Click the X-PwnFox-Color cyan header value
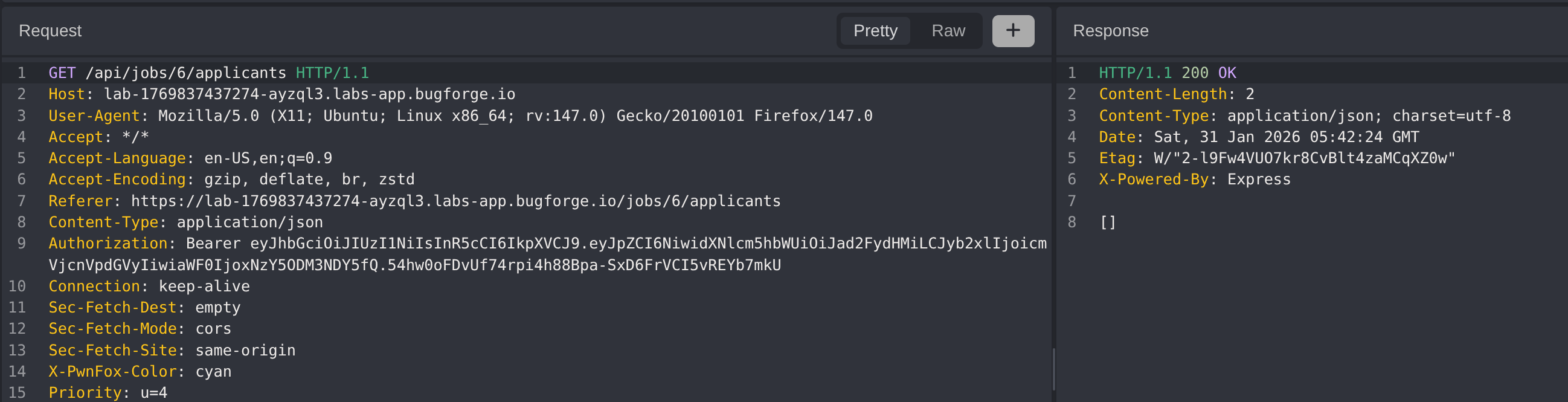Screen dimensions: 1568x402 coord(213,372)
